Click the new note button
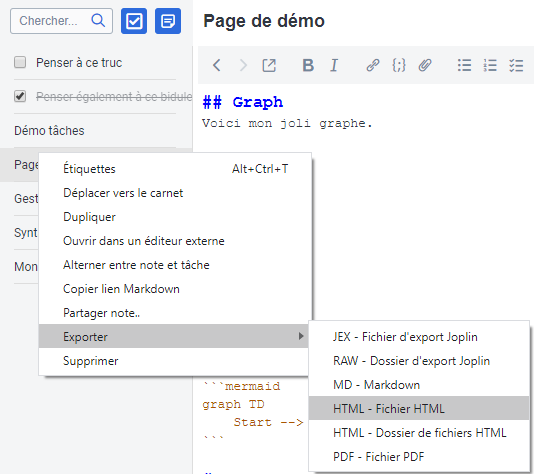Screen dimensions: 534x474 tap(168, 21)
